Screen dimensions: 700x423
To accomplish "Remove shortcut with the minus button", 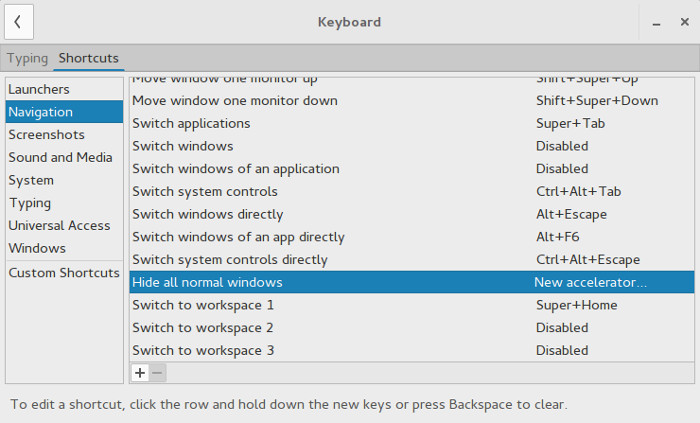I will click(157, 373).
